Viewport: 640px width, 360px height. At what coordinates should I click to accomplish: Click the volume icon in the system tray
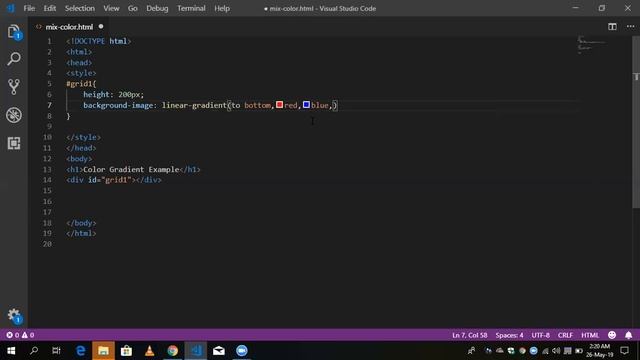556,351
